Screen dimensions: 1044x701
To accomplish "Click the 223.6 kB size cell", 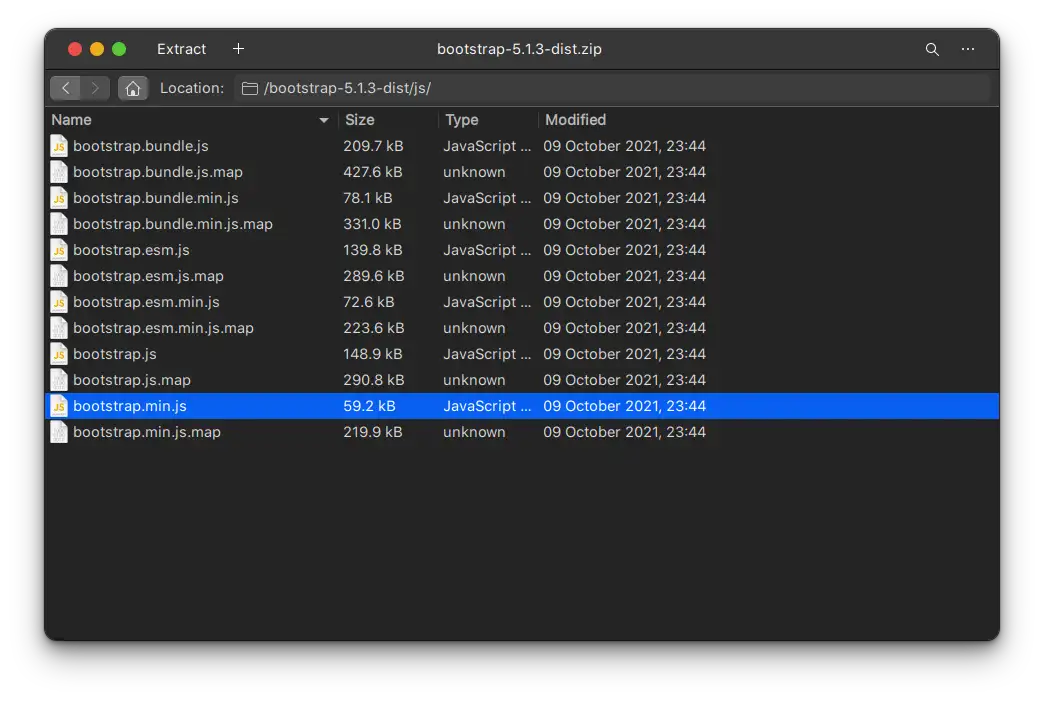I will [x=374, y=328].
